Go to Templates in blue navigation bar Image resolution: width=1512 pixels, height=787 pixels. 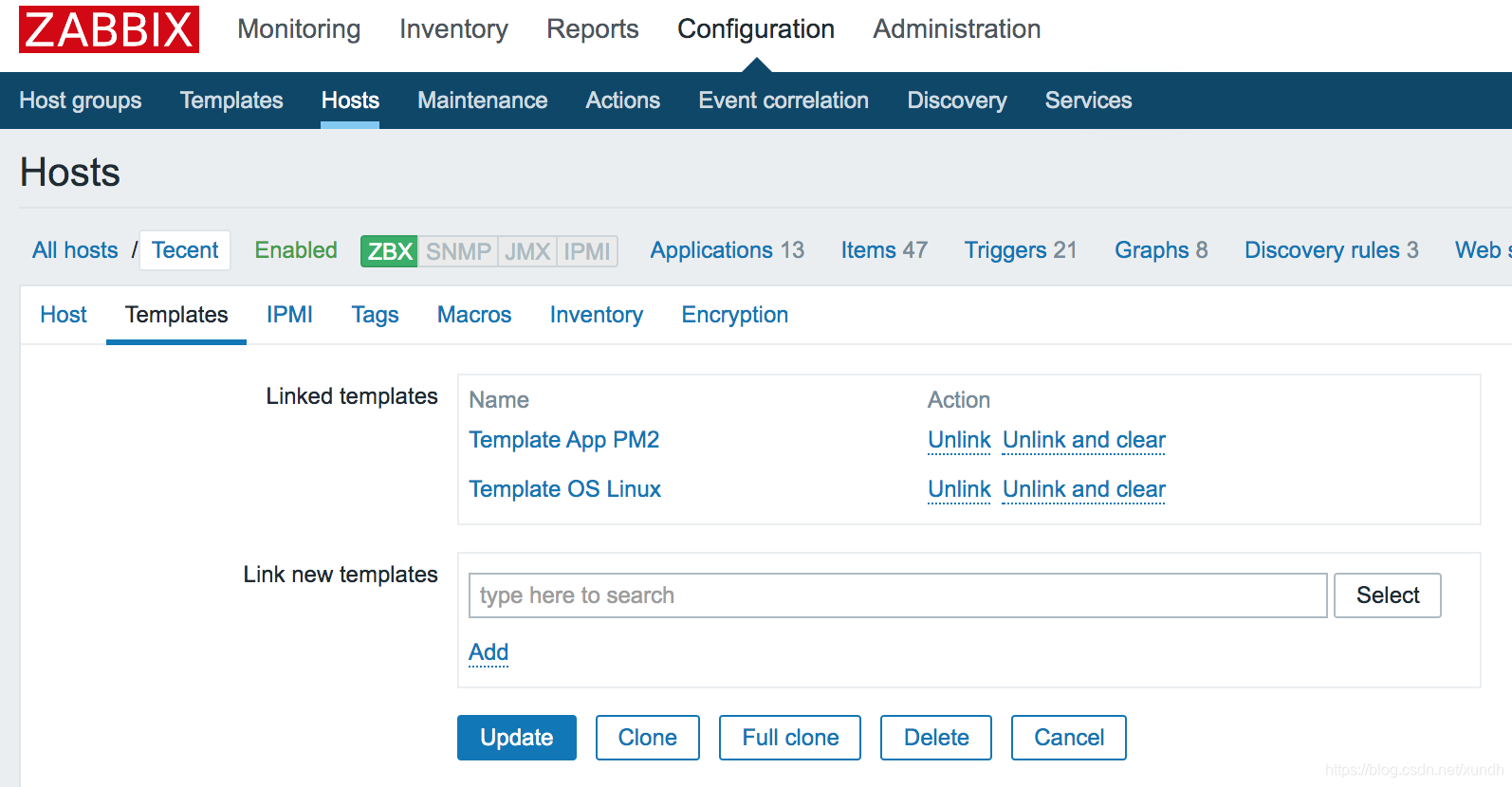231,101
